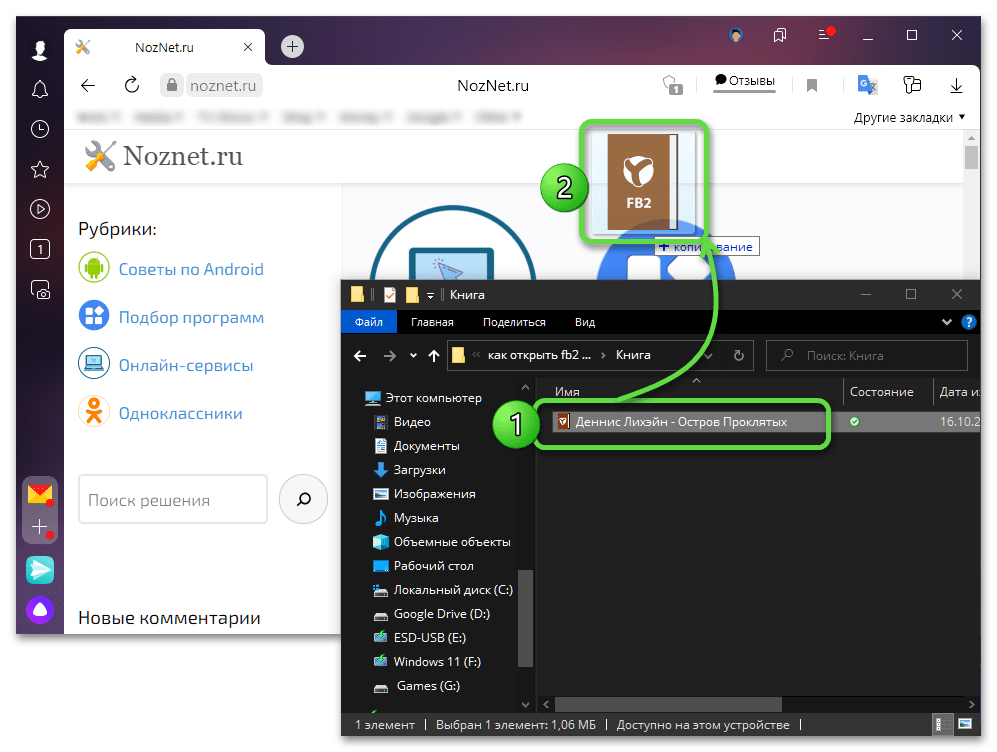Open the screenshot camera tool in sidebar
The width and height of the screenshot is (997, 752).
(x=40, y=290)
